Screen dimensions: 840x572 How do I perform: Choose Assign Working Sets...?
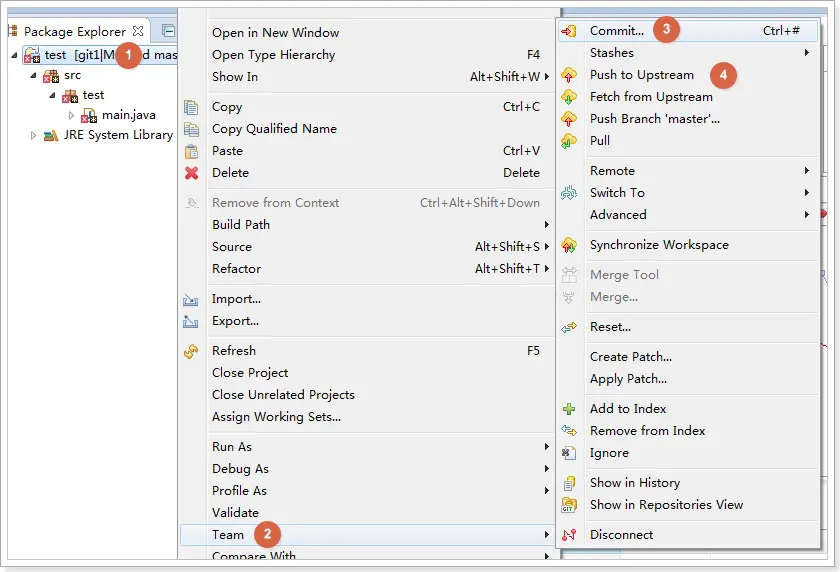(367, 417)
